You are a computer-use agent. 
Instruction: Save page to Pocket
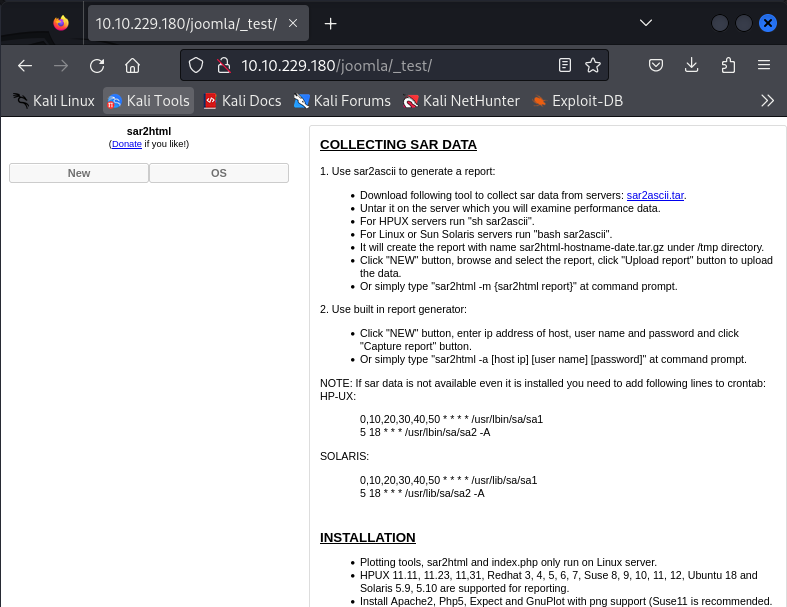tap(655, 65)
